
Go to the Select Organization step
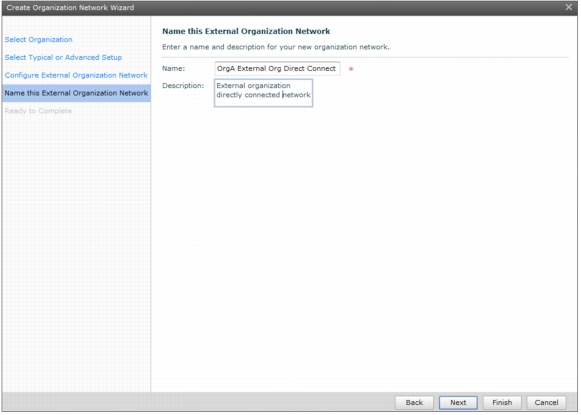pos(39,40)
